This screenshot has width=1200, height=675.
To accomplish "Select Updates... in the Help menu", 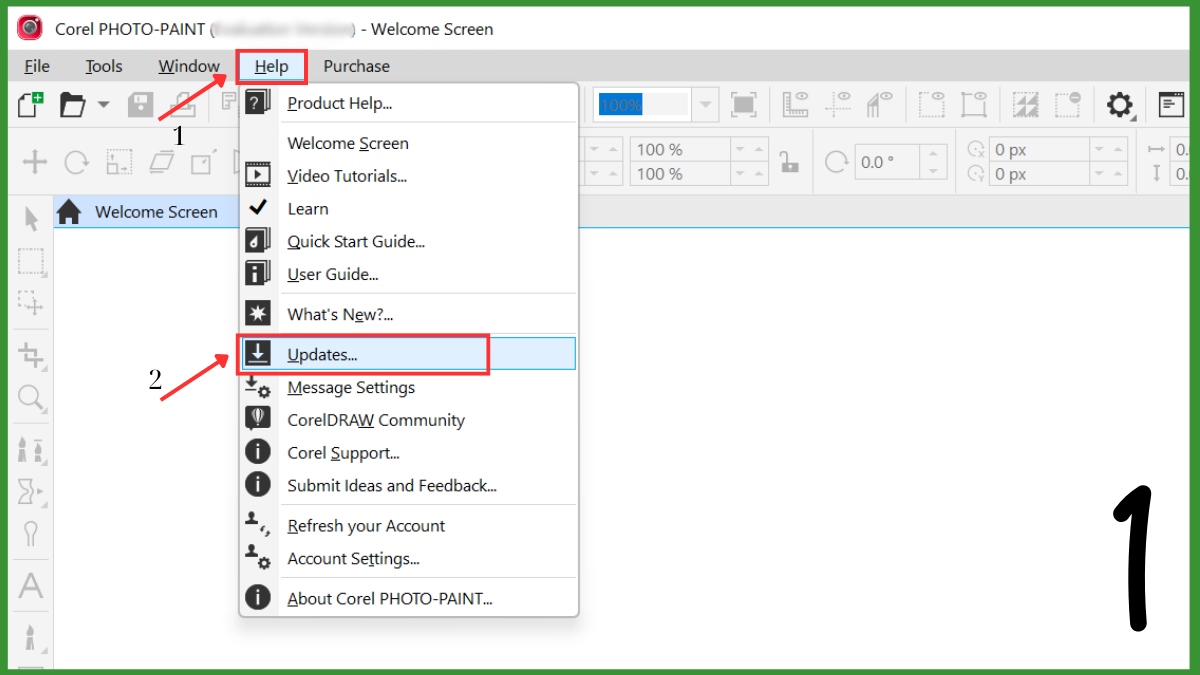I will pos(408,354).
